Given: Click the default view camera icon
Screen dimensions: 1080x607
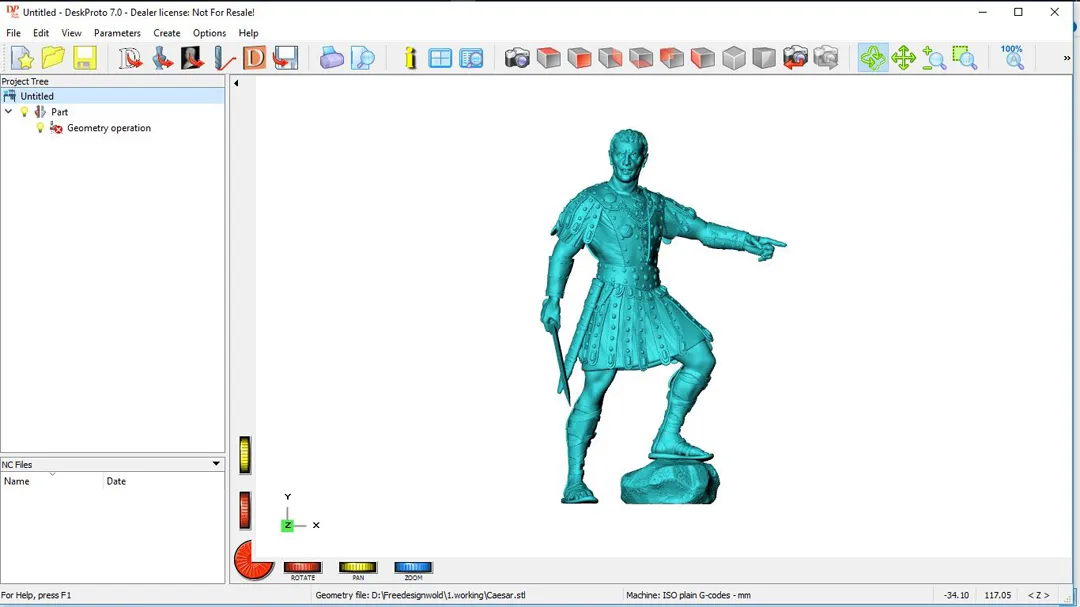Looking at the screenshot, I should pos(517,58).
